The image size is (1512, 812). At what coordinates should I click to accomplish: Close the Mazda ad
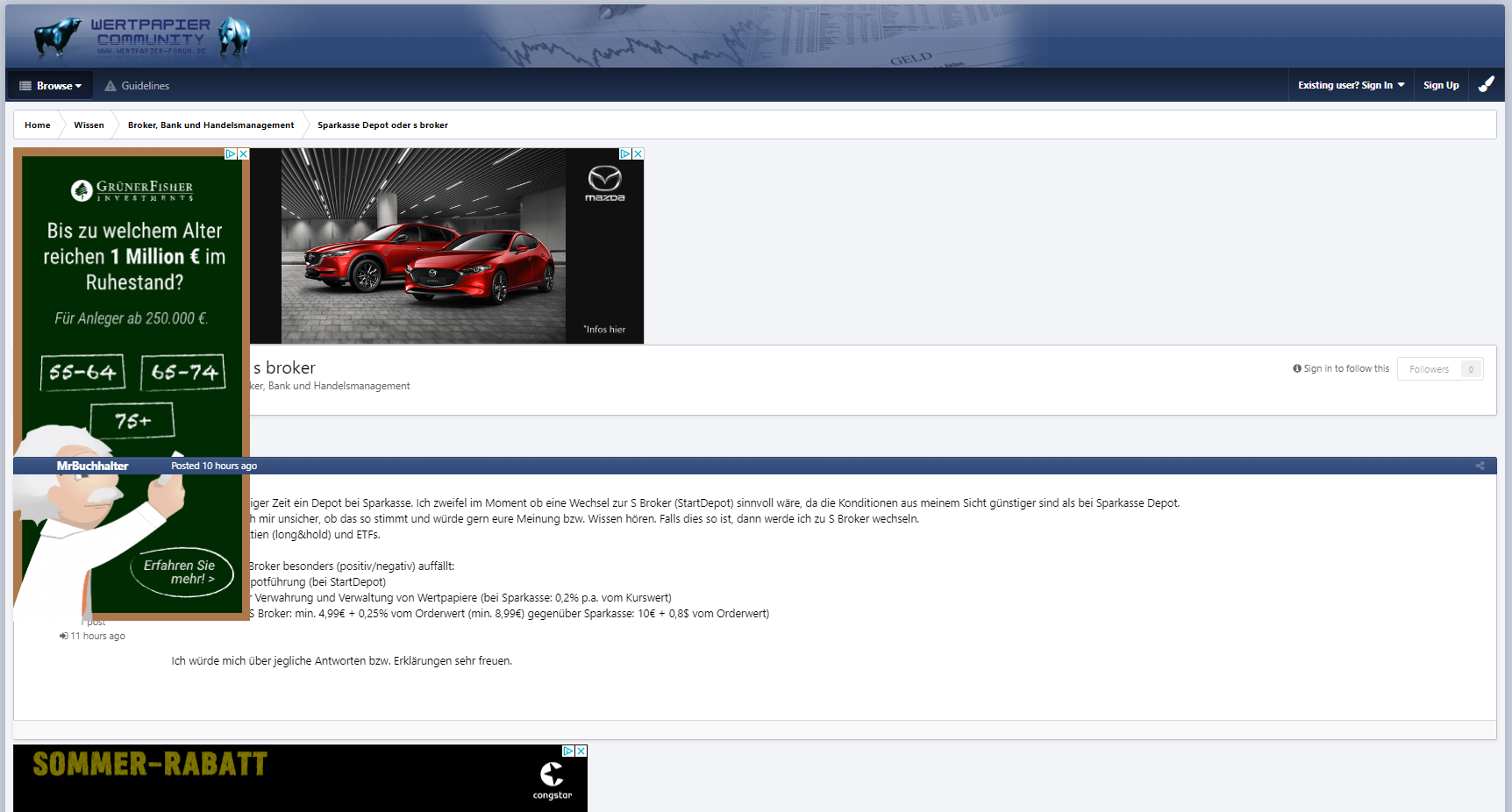tap(638, 153)
